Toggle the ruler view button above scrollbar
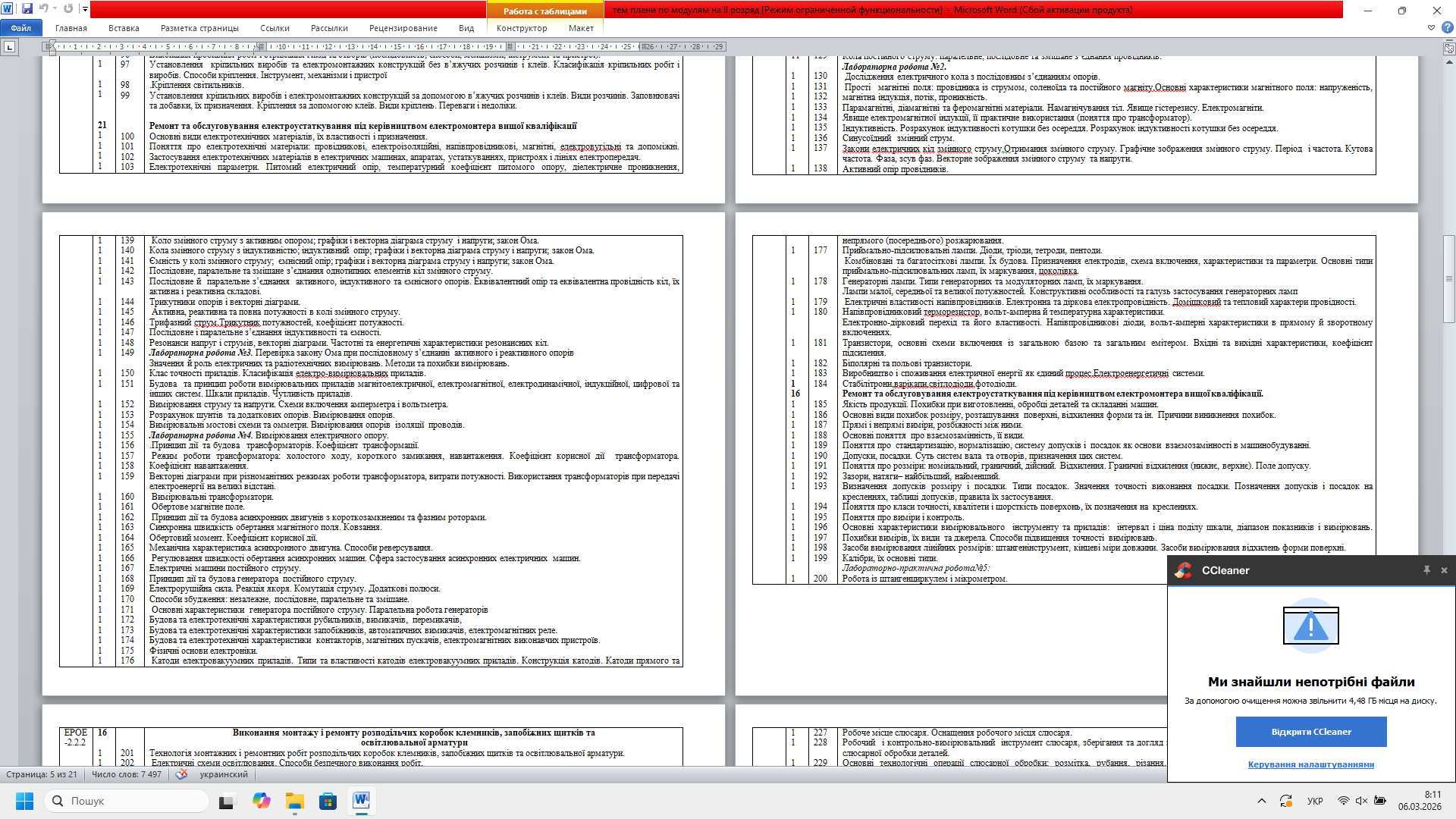The width and height of the screenshot is (1456, 819). (1449, 48)
